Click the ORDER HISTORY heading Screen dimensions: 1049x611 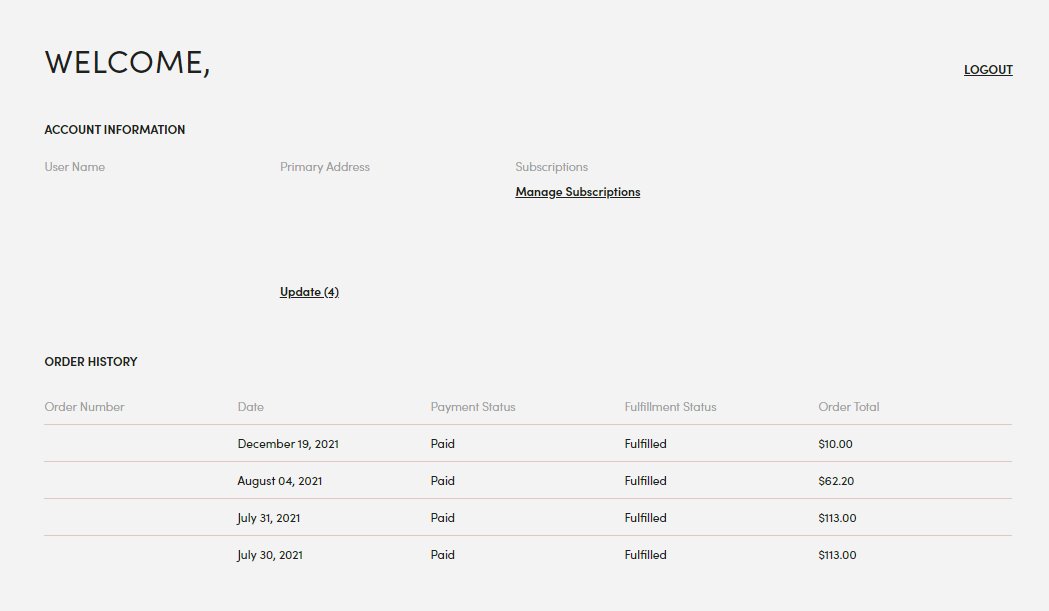[x=91, y=361]
